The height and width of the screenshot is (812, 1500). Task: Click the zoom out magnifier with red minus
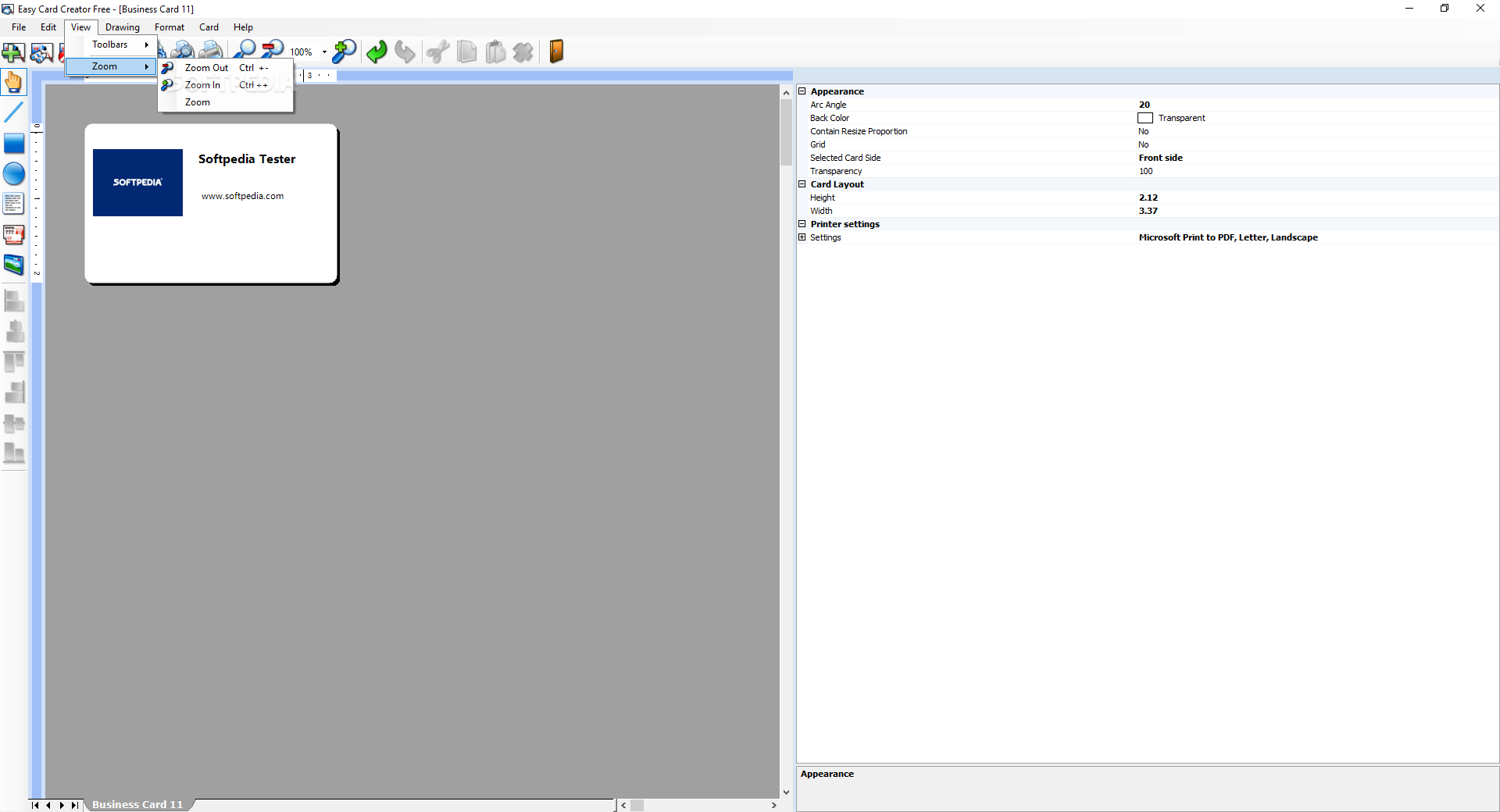pos(273,52)
